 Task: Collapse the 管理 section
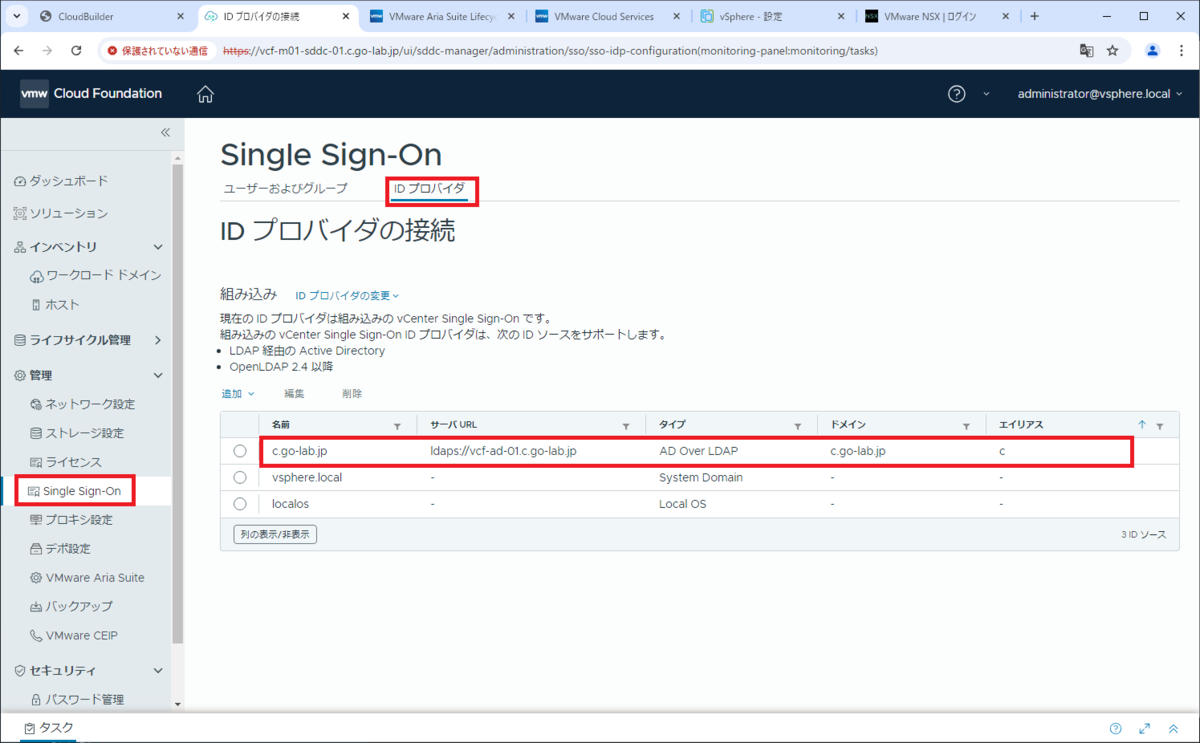tap(157, 375)
